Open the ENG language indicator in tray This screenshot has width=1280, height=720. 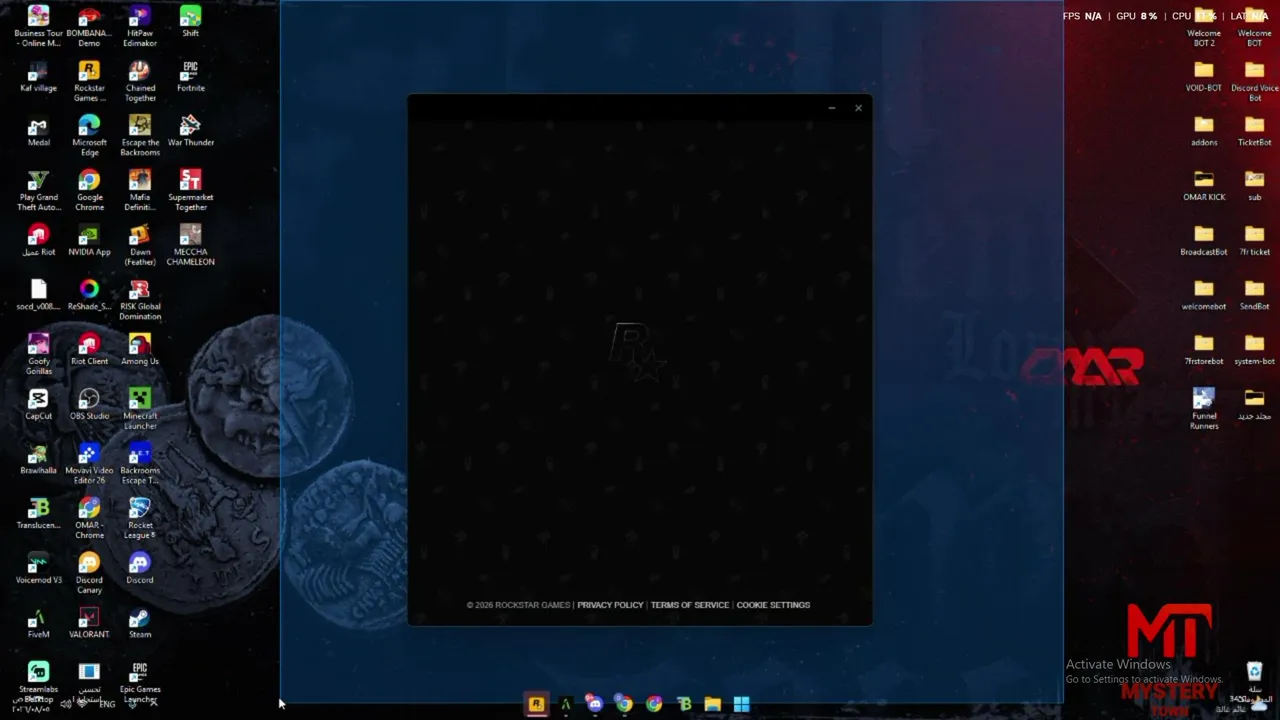click(107, 704)
